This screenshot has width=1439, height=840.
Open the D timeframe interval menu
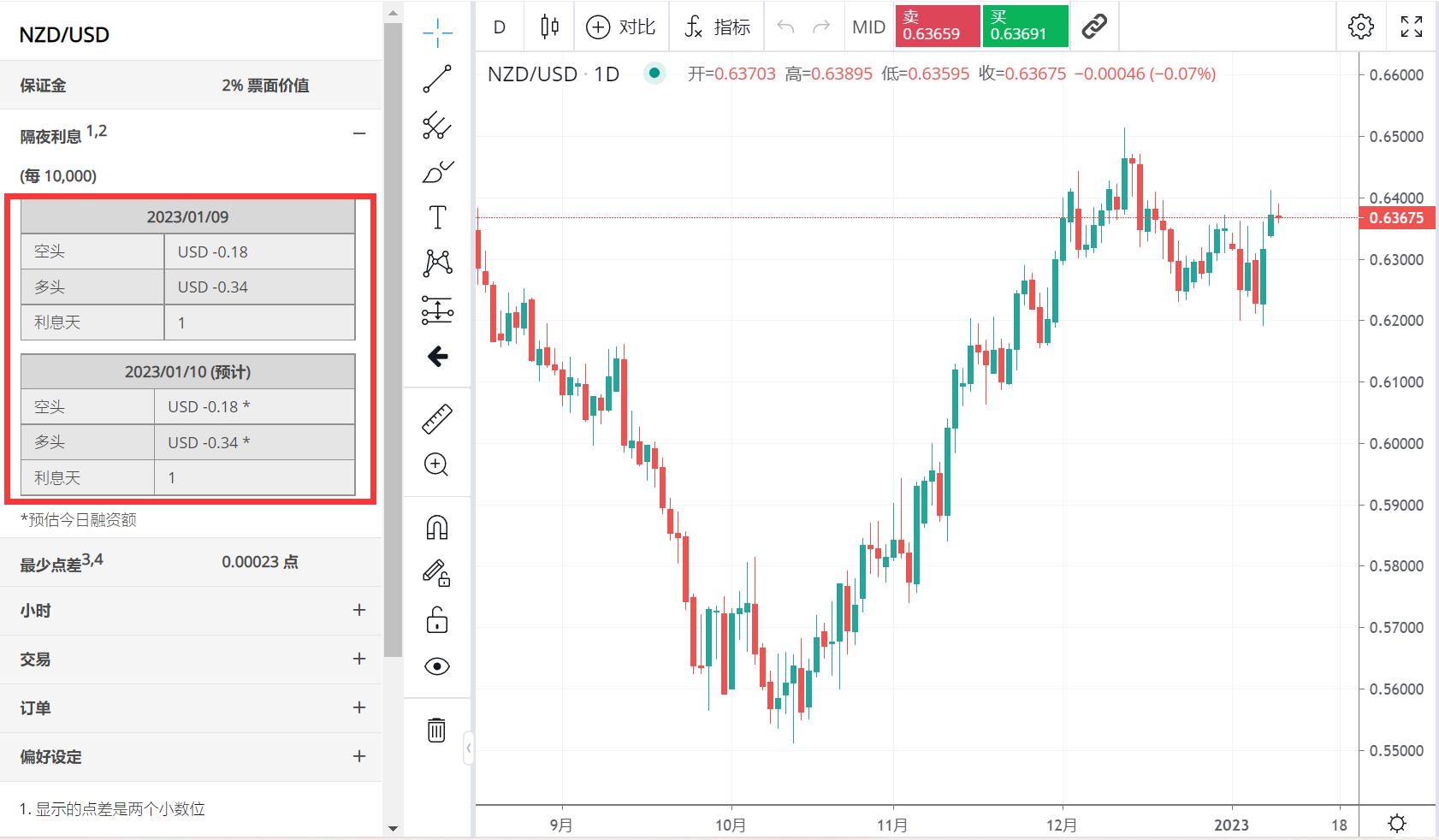click(x=500, y=27)
